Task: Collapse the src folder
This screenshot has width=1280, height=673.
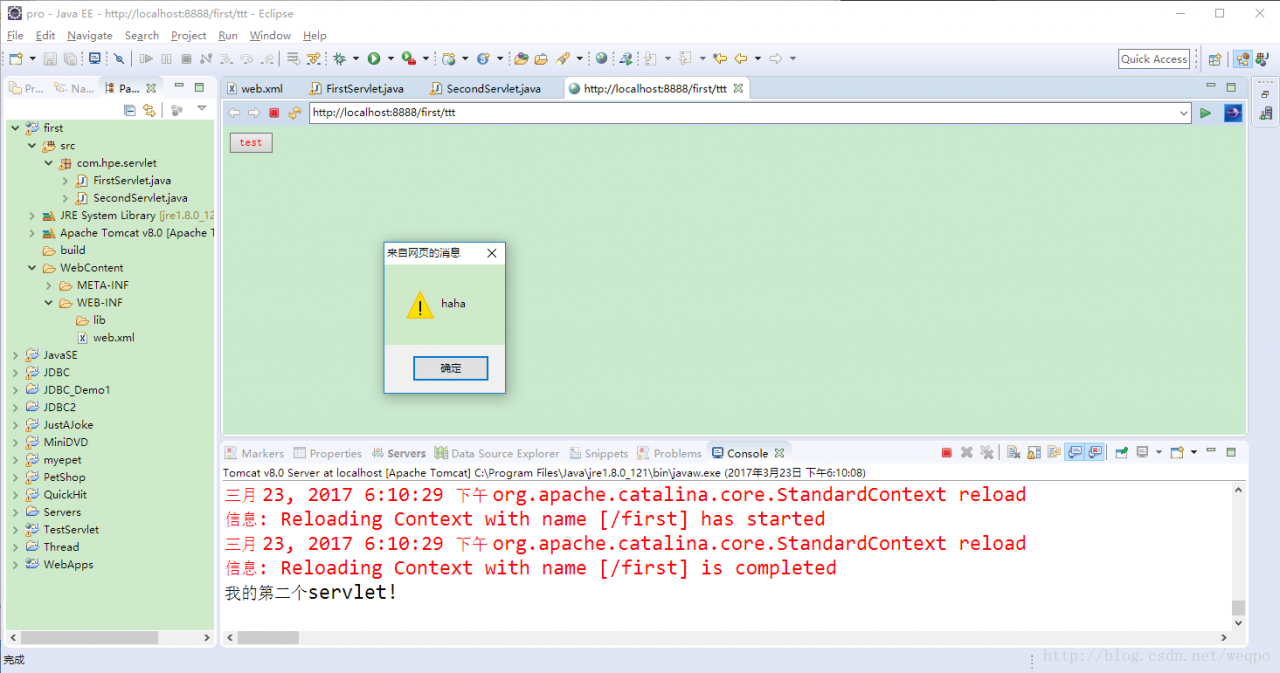Action: (x=32, y=146)
